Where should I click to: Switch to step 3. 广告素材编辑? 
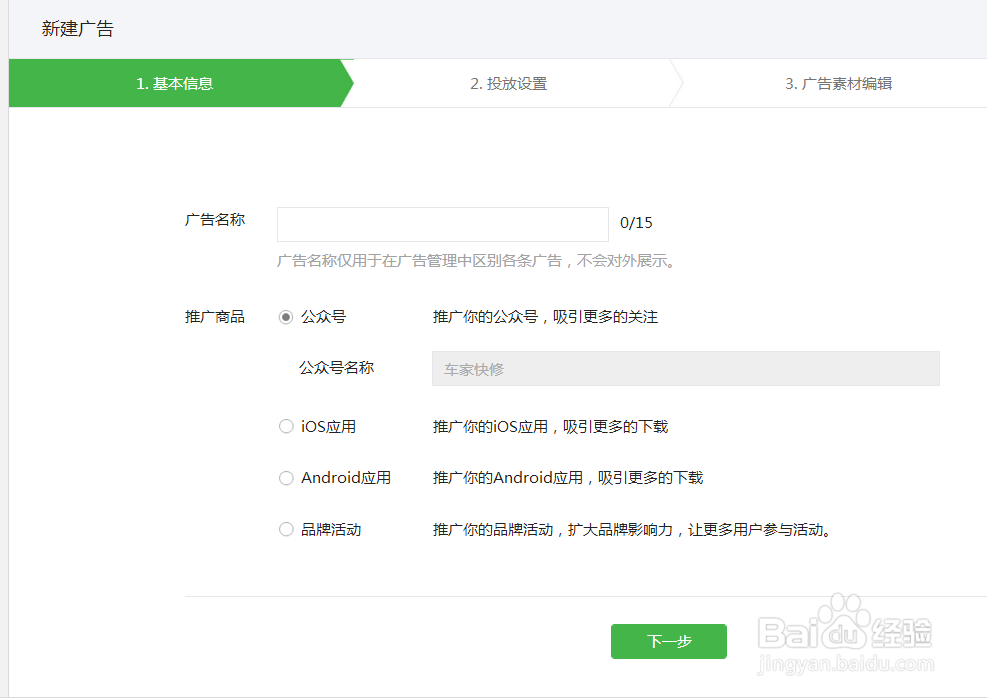tap(838, 83)
